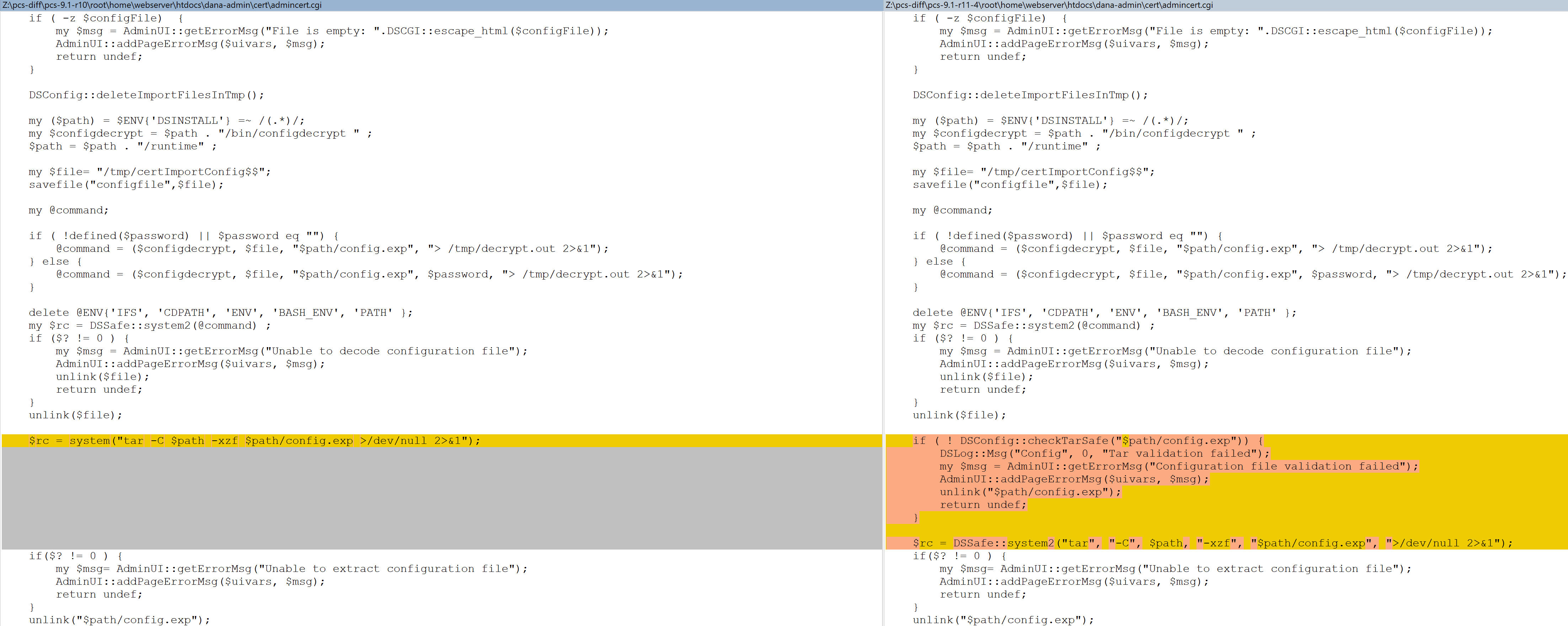Click the highlighted tar system call line in left pane
The width and height of the screenshot is (1568, 626).
pyautogui.click(x=254, y=441)
